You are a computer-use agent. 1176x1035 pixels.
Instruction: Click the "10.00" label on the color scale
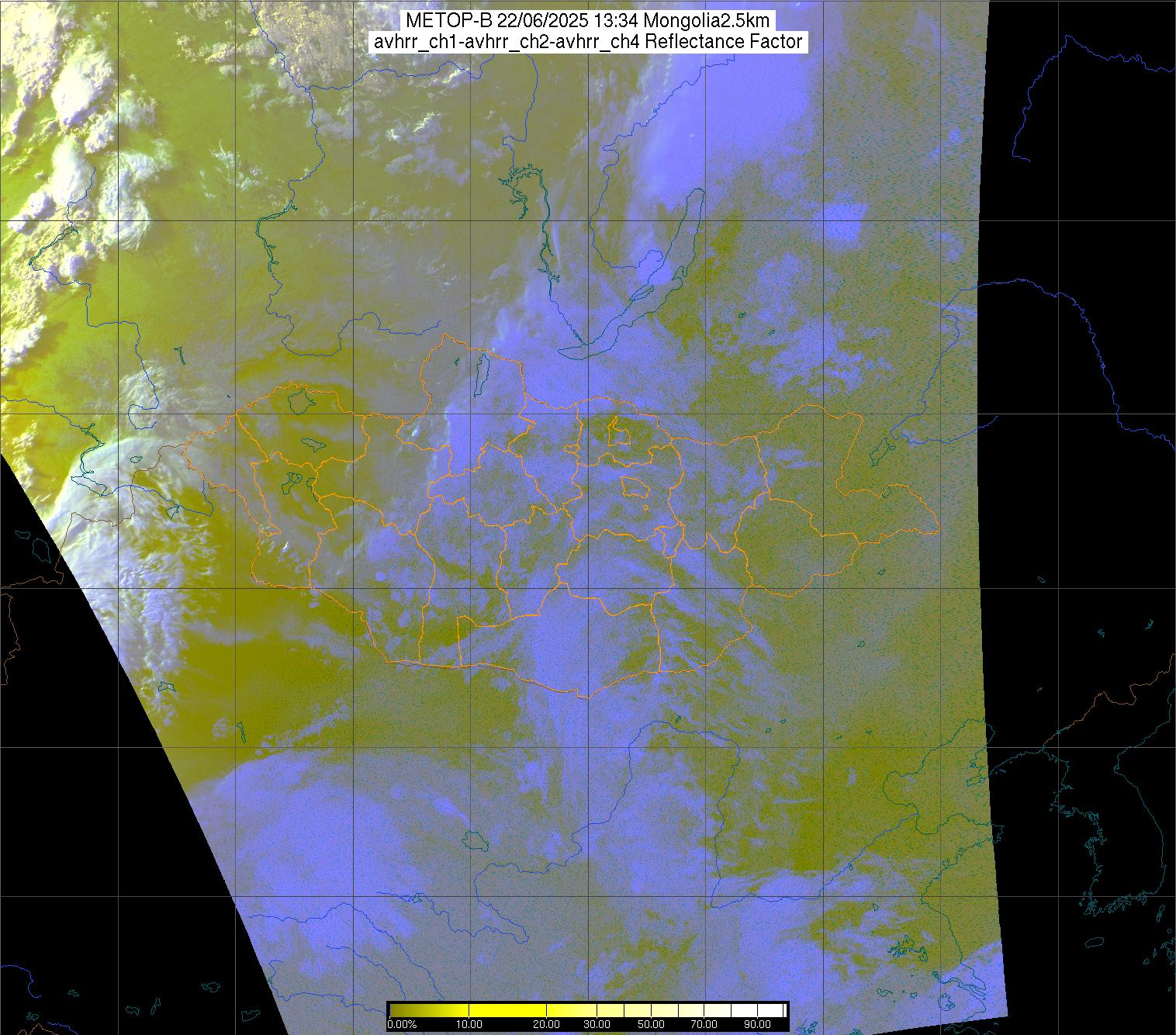(x=469, y=1024)
